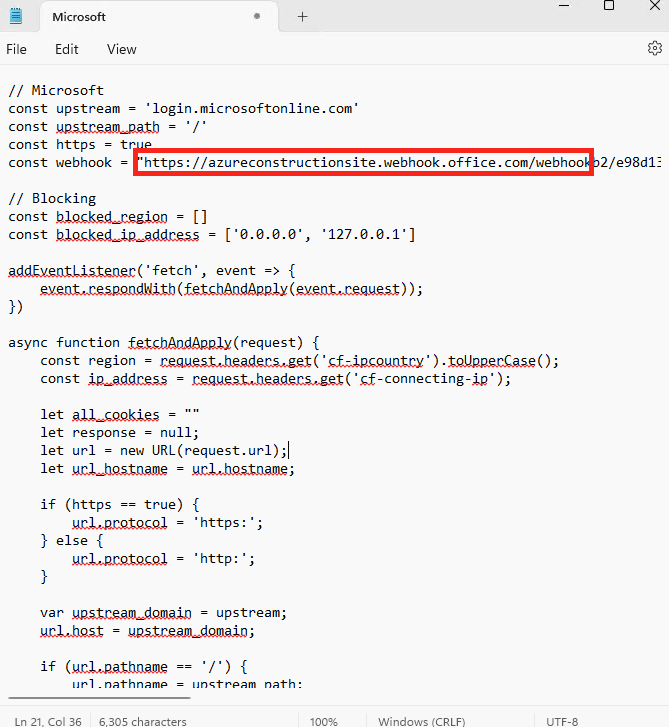Click the blocked_ip_address variable
This screenshot has width=669, height=727.
(127, 235)
